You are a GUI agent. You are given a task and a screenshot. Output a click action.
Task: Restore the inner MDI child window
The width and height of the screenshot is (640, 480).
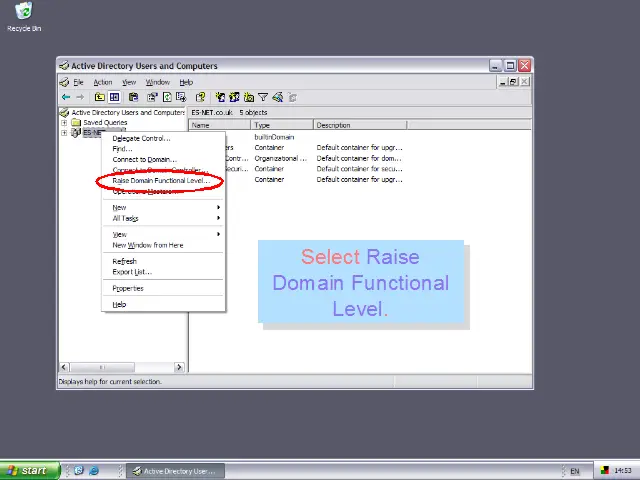coord(513,82)
